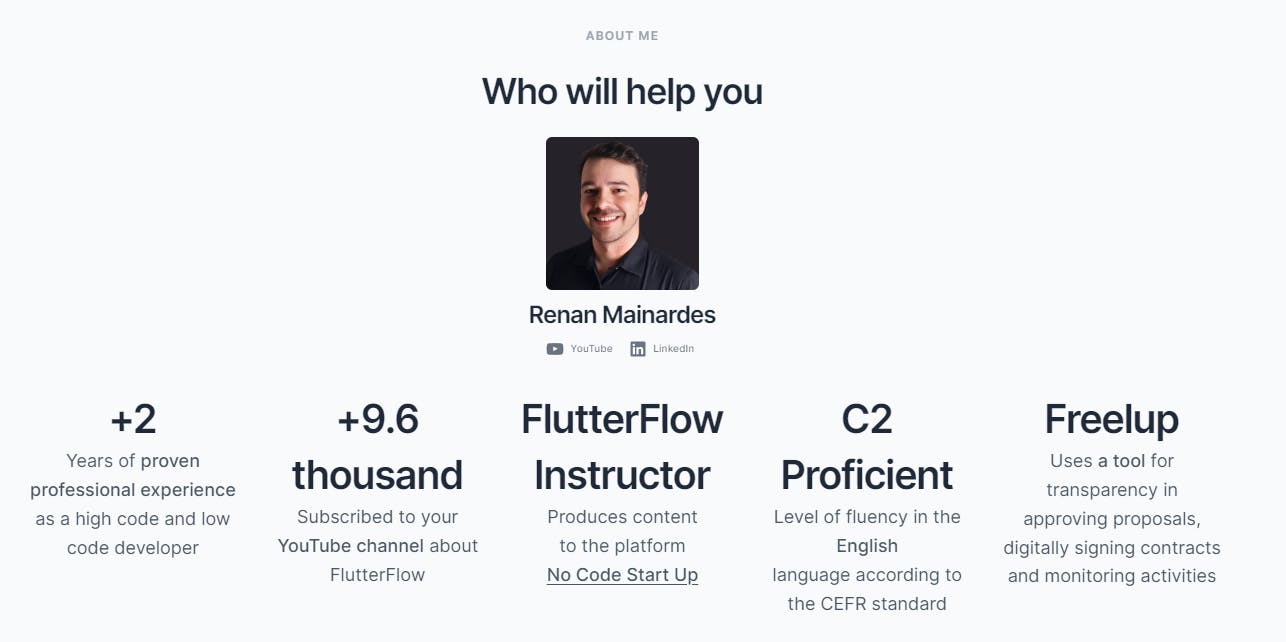This screenshot has height=642, width=1286.
Task: Follow the No Code Start Up link
Action: pyautogui.click(x=622, y=575)
